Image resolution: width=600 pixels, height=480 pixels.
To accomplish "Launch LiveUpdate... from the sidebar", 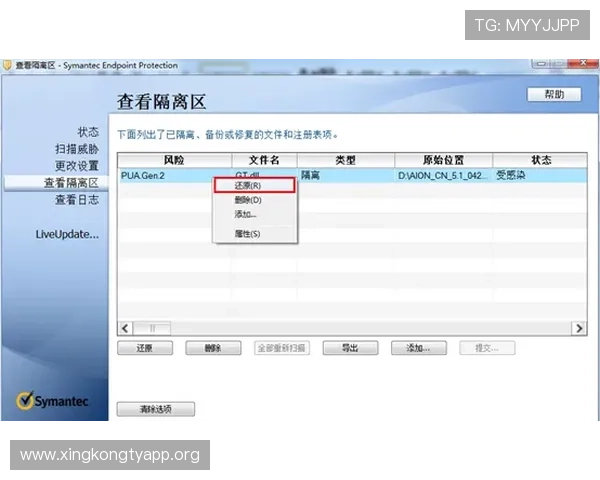I will coord(67,234).
